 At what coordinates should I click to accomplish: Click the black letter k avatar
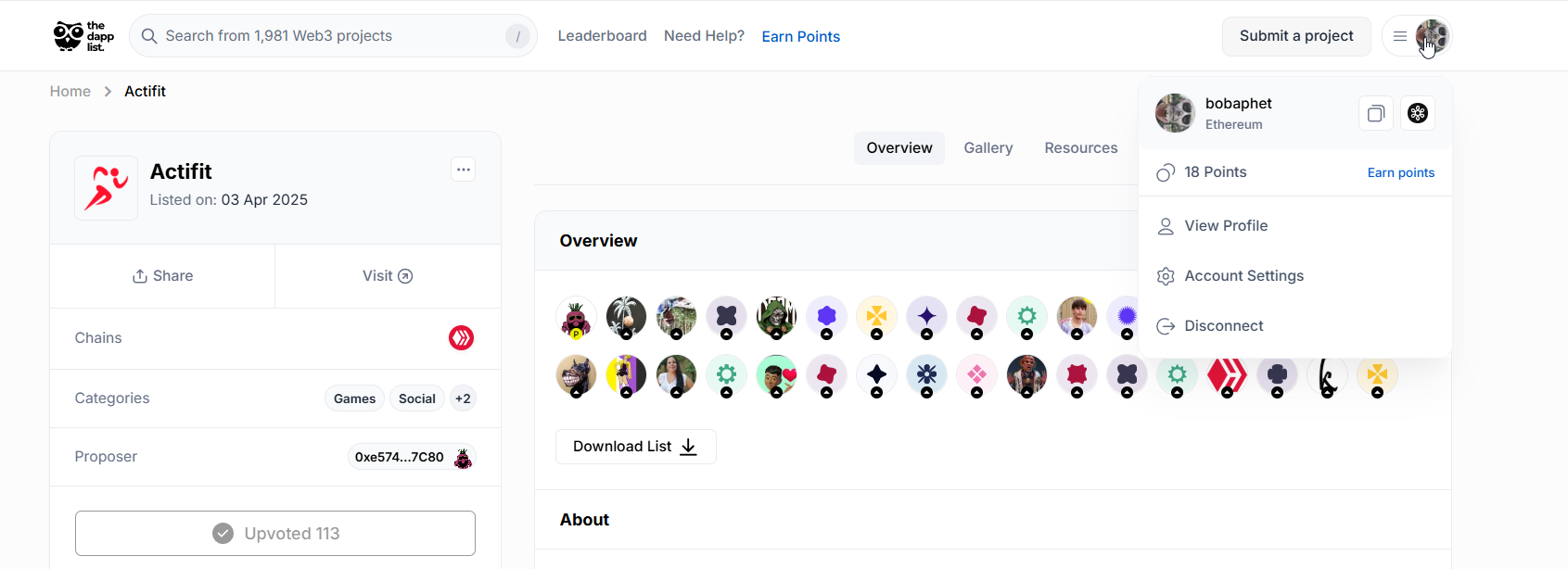pos(1327,374)
